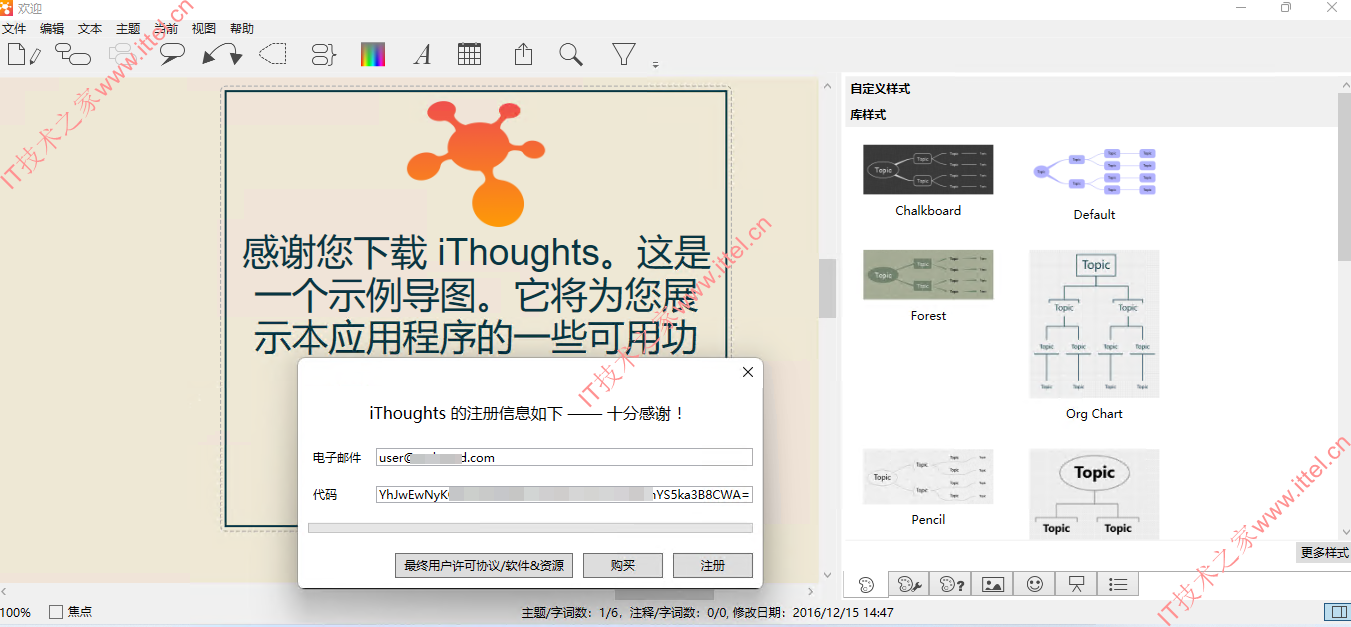Select the image picture tab
Image resolution: width=1351 pixels, height=627 pixels.
[x=992, y=584]
